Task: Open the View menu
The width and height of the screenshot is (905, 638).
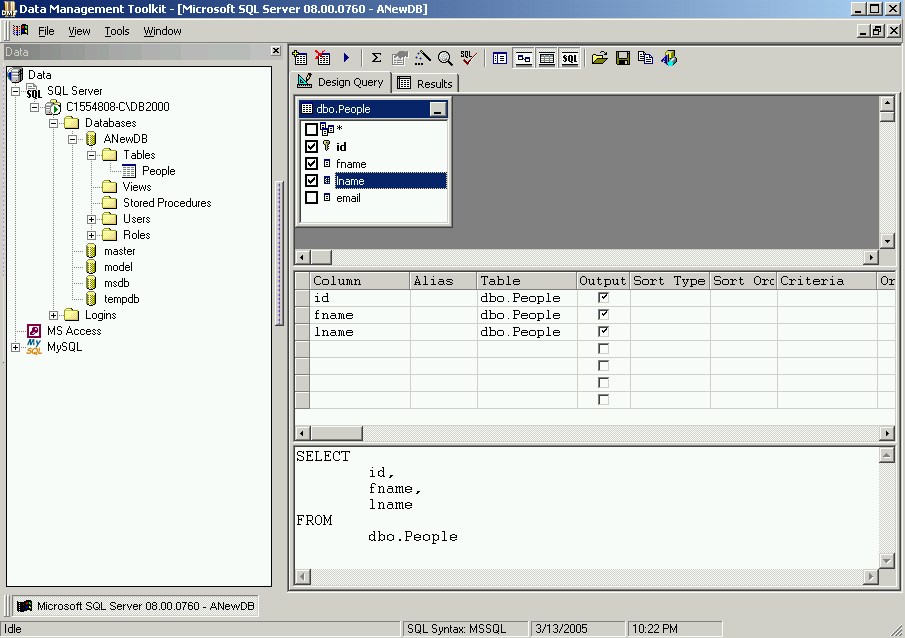Action: coord(79,31)
